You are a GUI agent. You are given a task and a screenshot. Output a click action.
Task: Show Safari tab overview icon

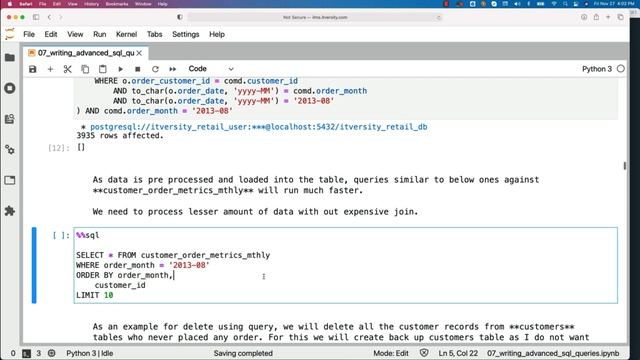pyautogui.click(x=620, y=17)
